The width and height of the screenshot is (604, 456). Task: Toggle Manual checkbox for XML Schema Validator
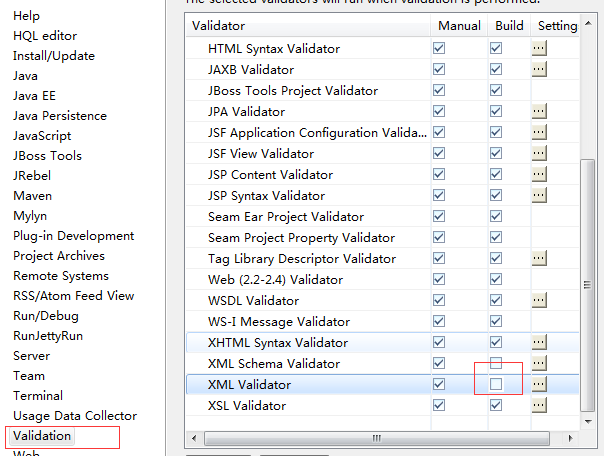click(439, 363)
